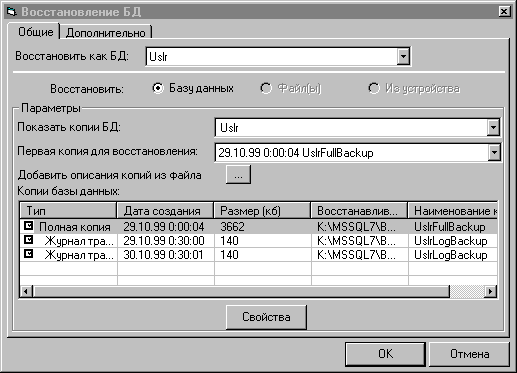This screenshot has height=373, width=517.
Task: Click the Наименование column header
Action: 453,211
